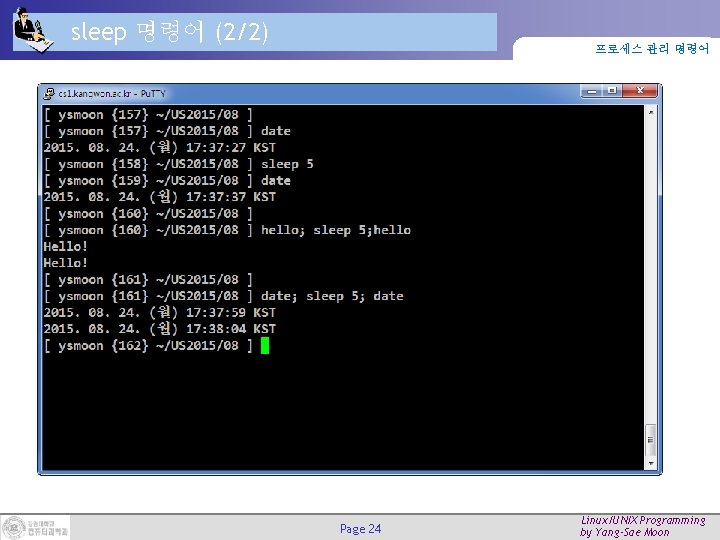Minimize the PuTTY window
This screenshot has height=540, width=720.
pyautogui.click(x=591, y=91)
